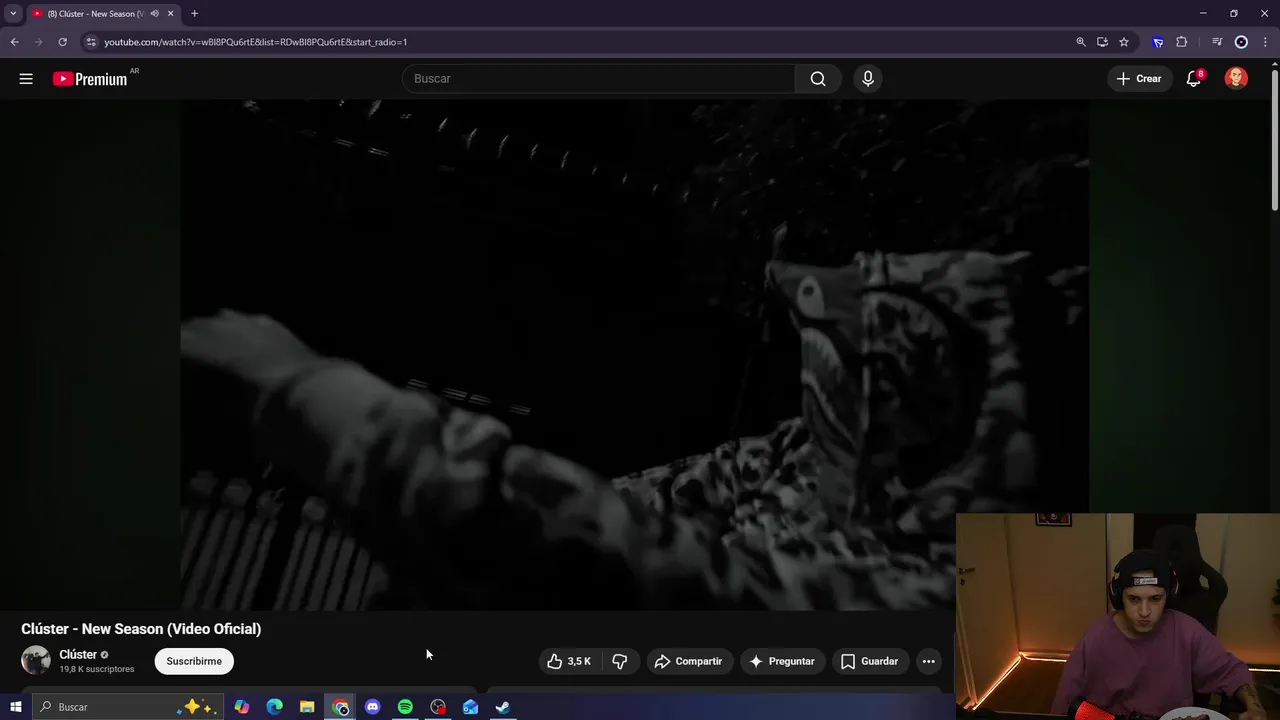Share the video via Compartir
1280x720 pixels.
pos(688,661)
